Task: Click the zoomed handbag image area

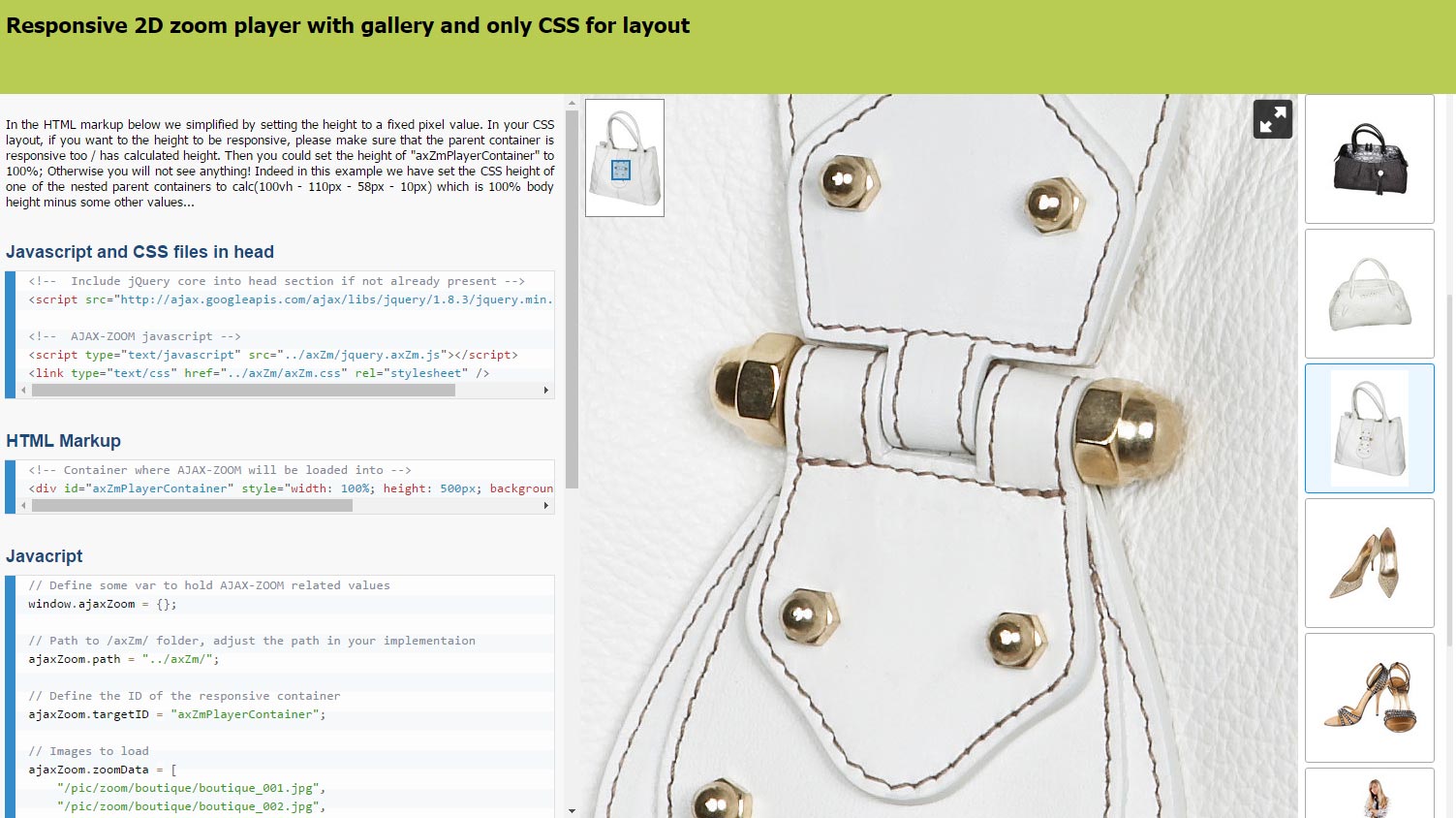Action: (937, 456)
